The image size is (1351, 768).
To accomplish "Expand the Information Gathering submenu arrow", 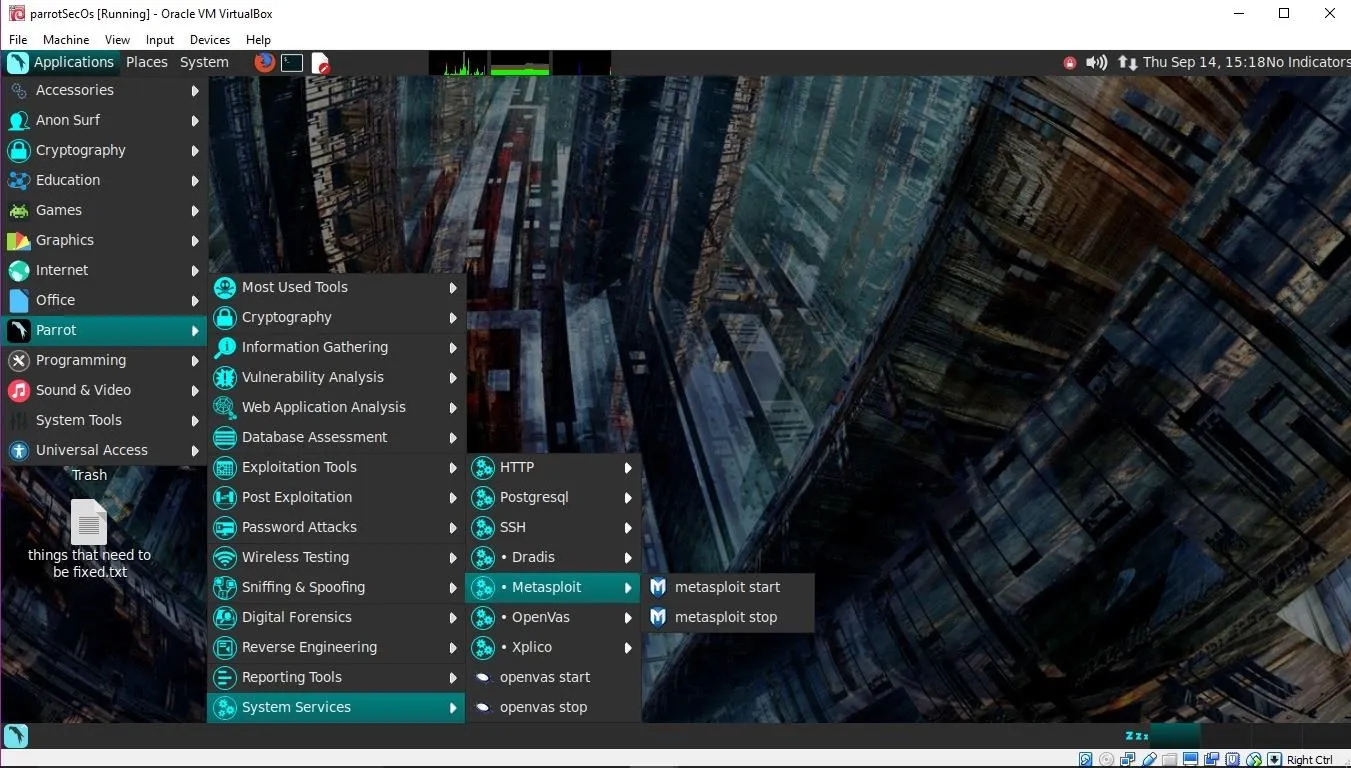I will tap(453, 348).
